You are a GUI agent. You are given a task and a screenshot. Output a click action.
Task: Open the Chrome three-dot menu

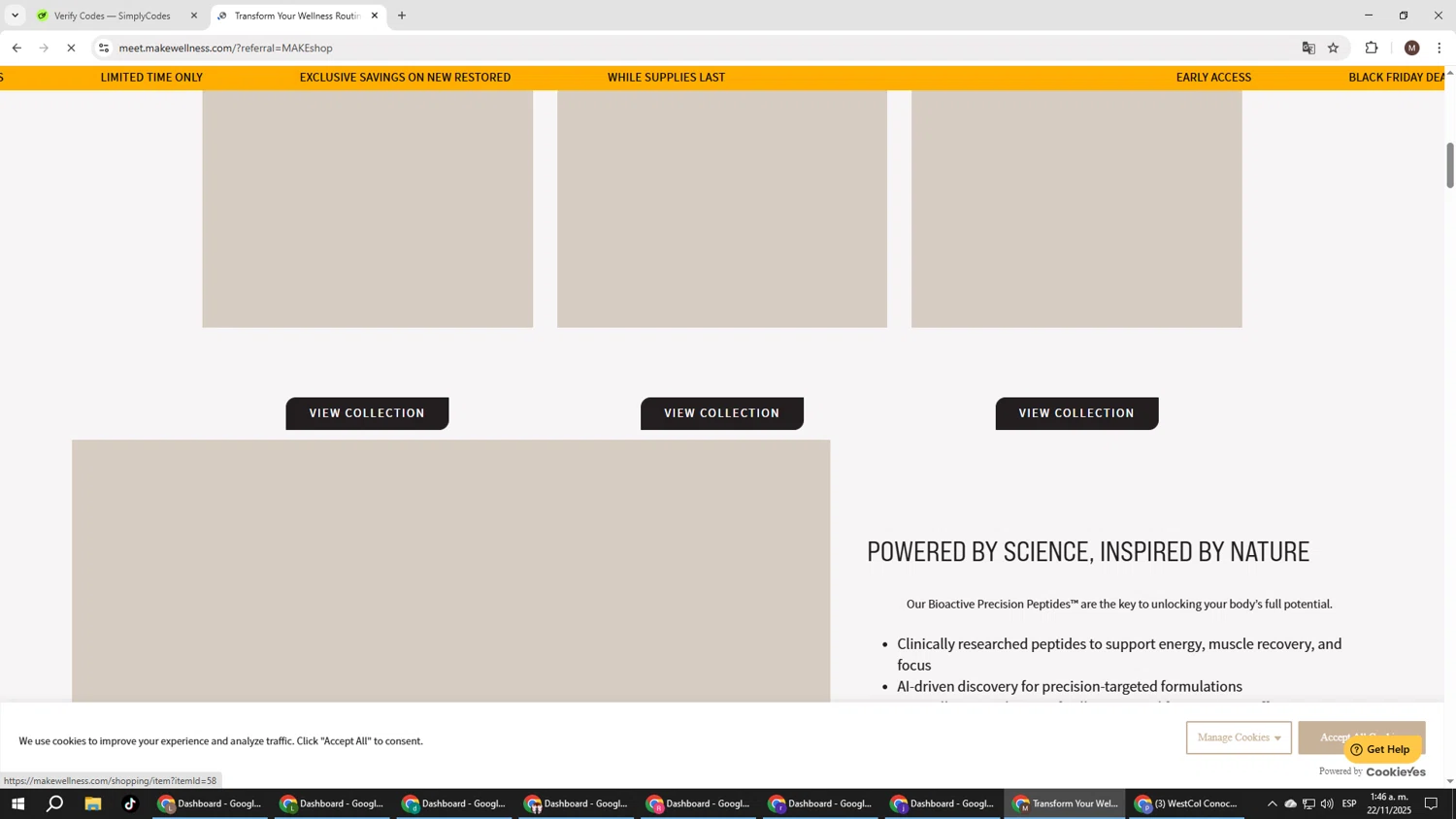pos(1439,48)
